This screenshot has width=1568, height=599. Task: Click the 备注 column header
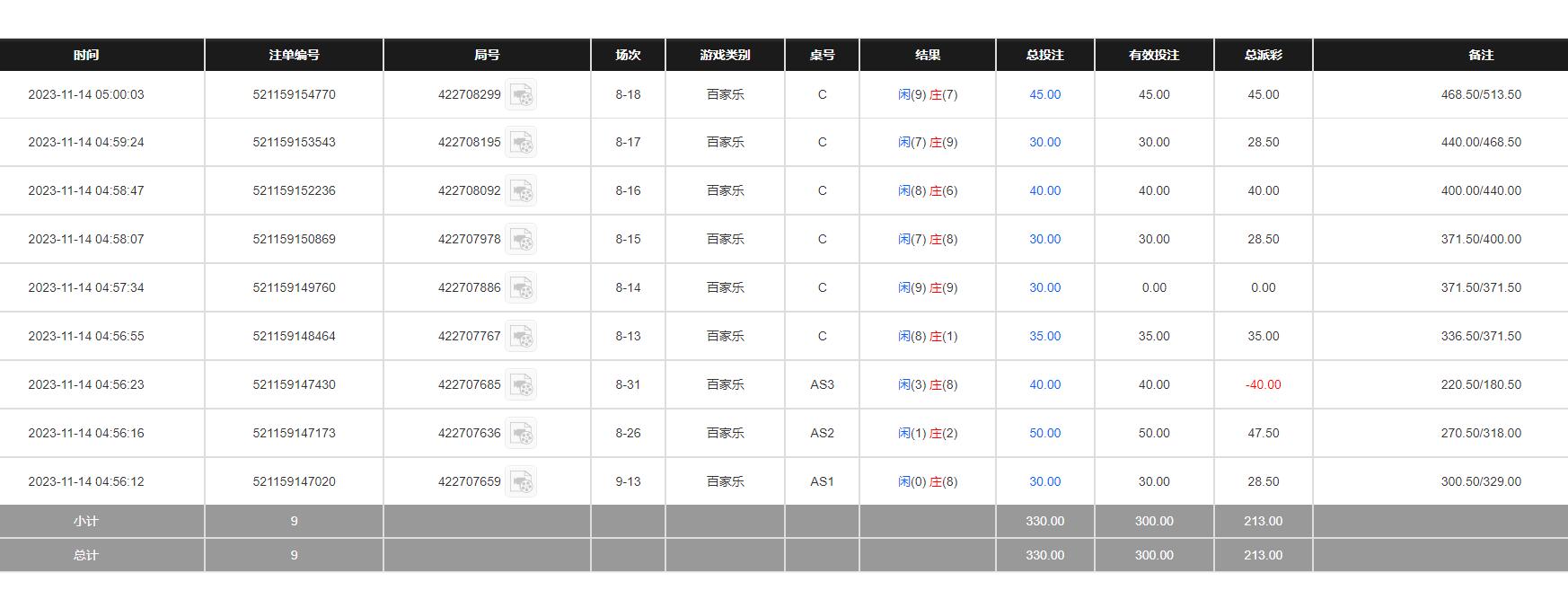(1480, 55)
